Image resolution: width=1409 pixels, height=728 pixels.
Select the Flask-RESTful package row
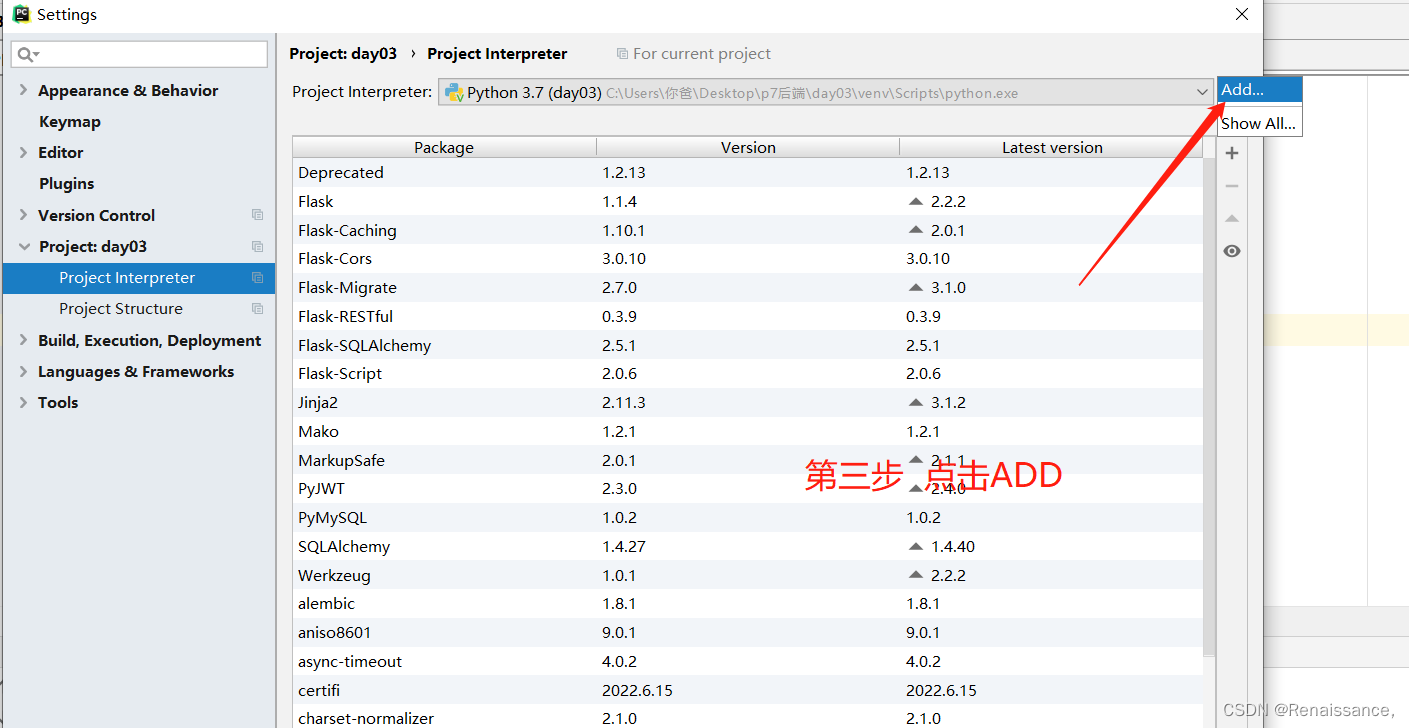click(x=748, y=316)
